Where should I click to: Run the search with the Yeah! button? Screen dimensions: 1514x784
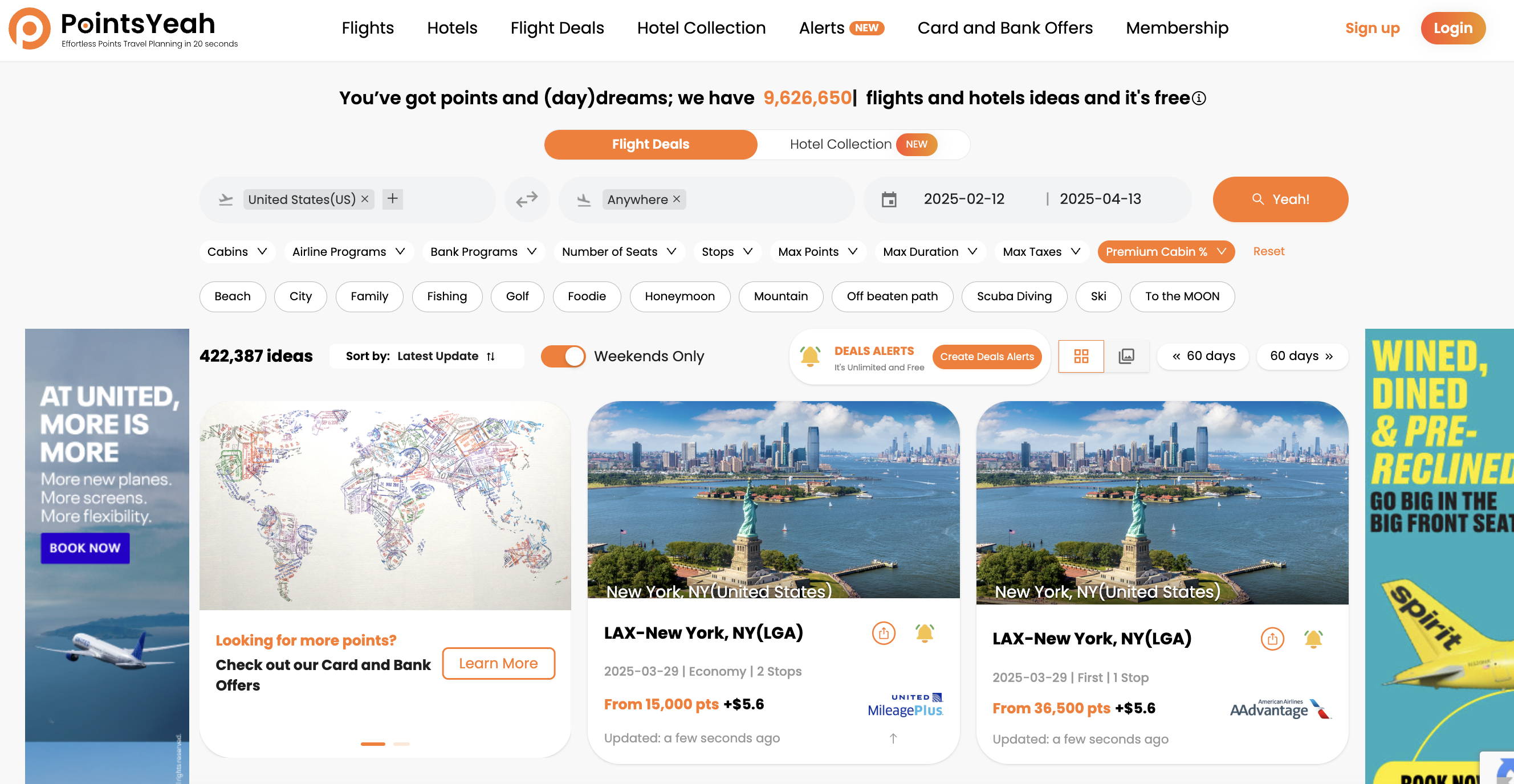click(x=1280, y=199)
